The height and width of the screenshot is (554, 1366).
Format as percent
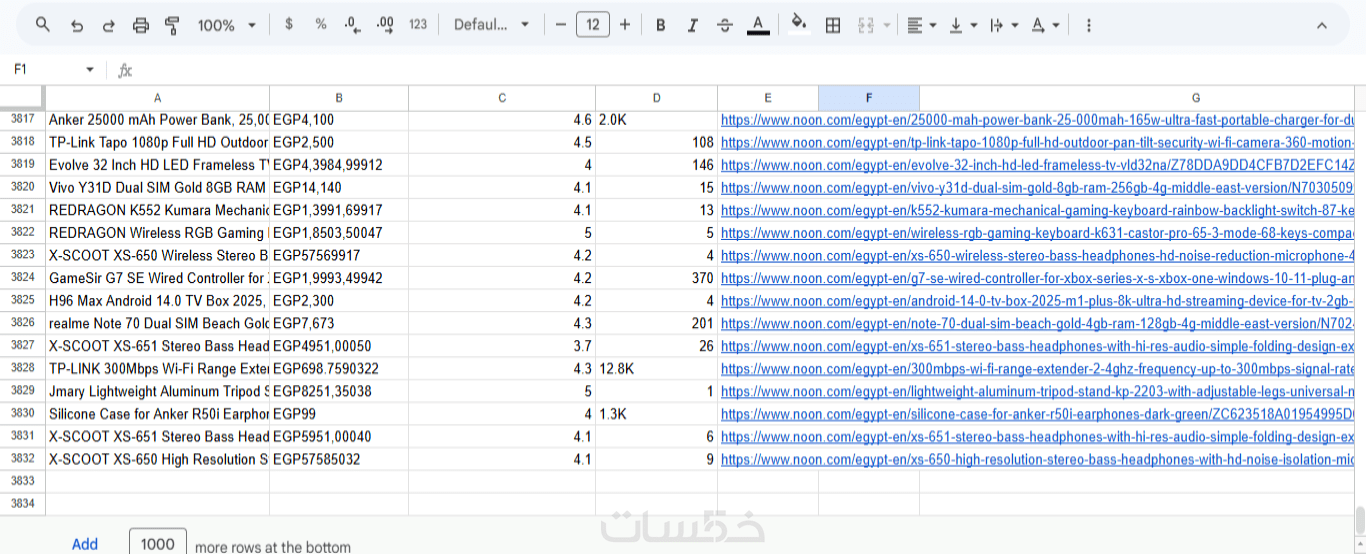coord(320,25)
